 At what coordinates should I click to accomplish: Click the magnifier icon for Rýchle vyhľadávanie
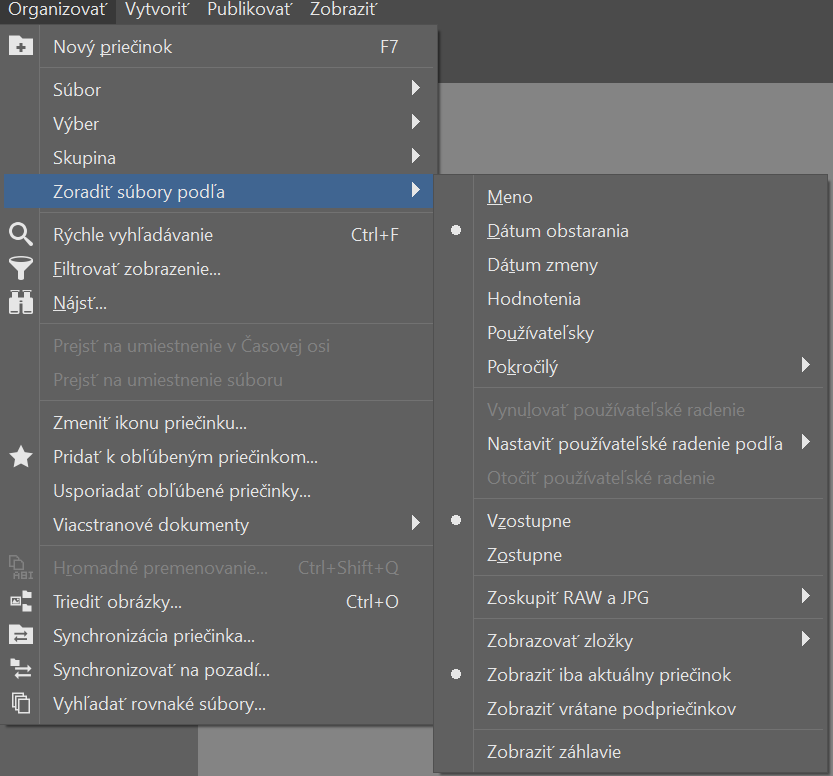tap(21, 234)
